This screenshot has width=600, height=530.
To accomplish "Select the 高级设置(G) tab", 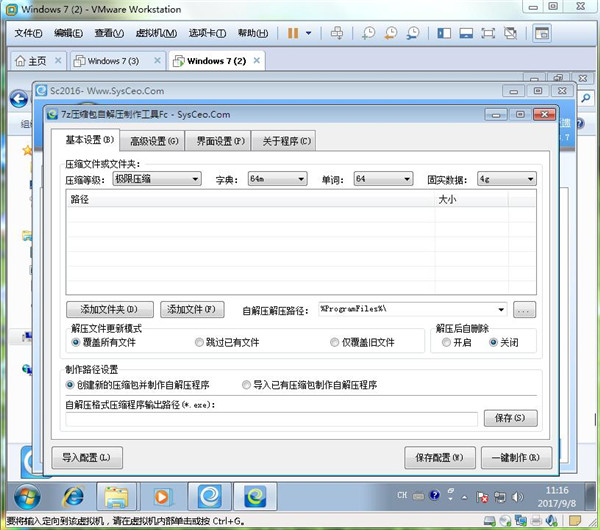I will 153,141.
